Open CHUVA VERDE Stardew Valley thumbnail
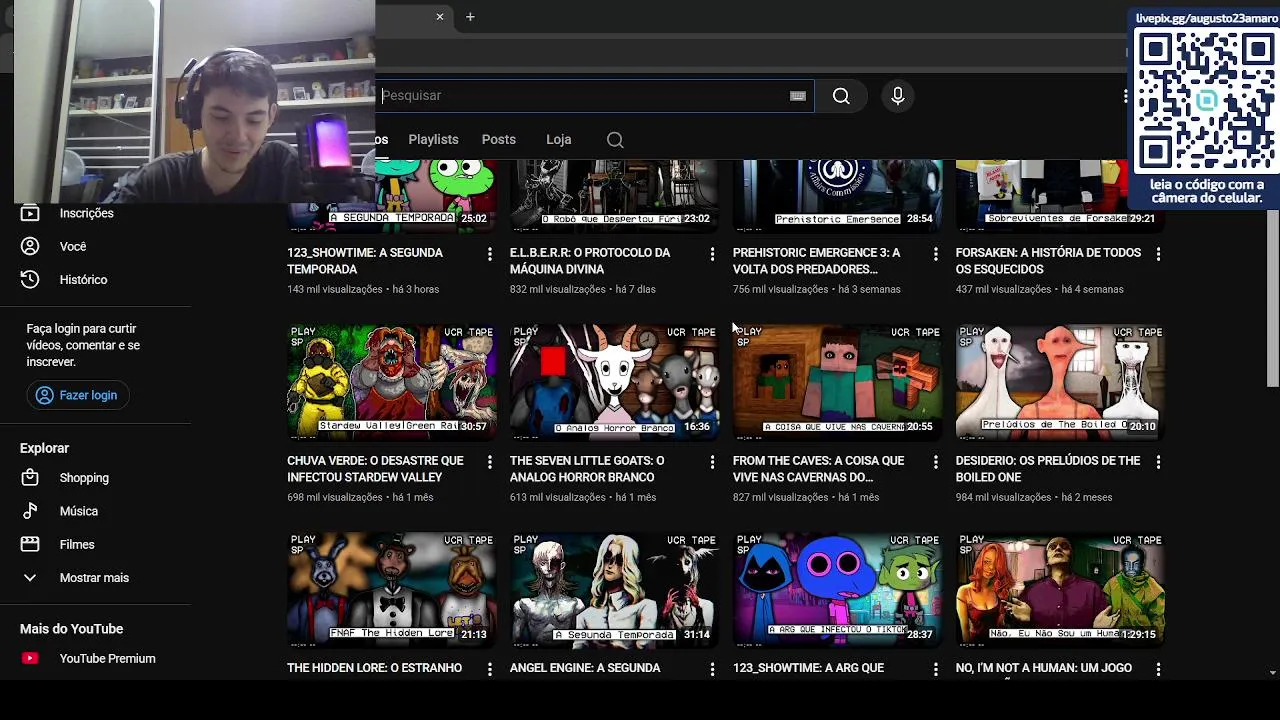The image size is (1280, 720). point(390,381)
